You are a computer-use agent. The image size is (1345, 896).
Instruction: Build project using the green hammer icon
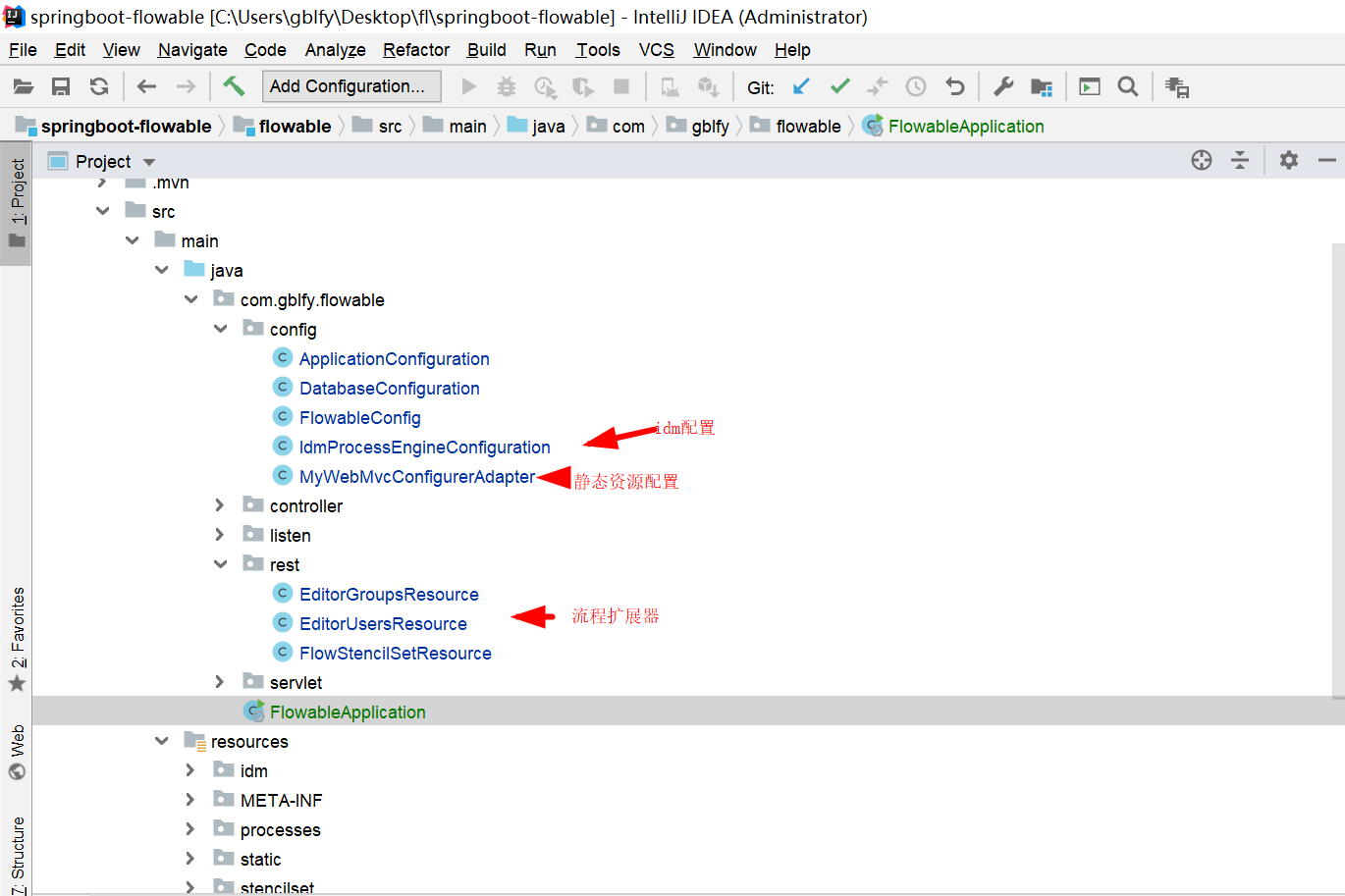234,85
